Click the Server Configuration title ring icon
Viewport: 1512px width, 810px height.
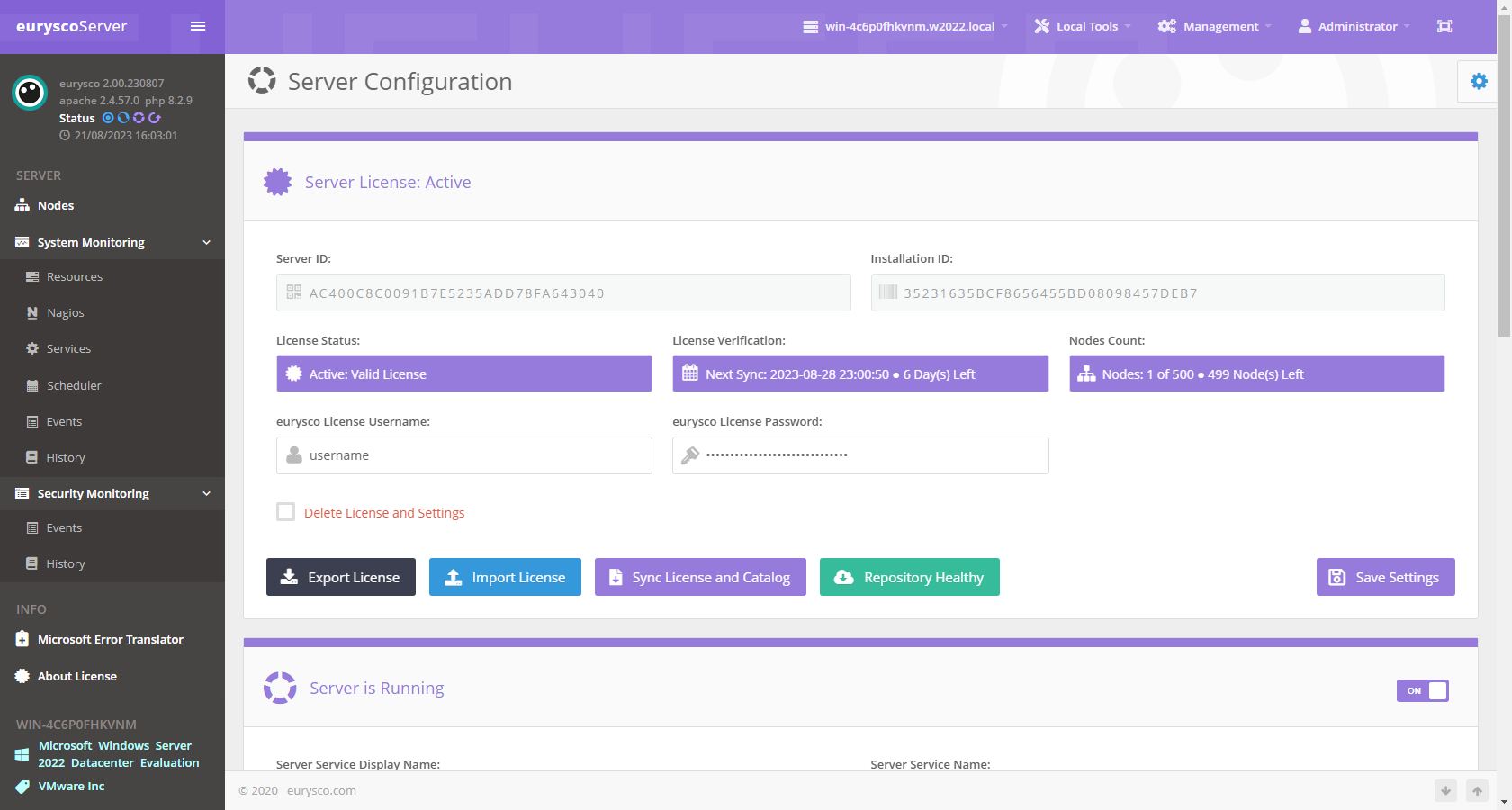coord(262,80)
